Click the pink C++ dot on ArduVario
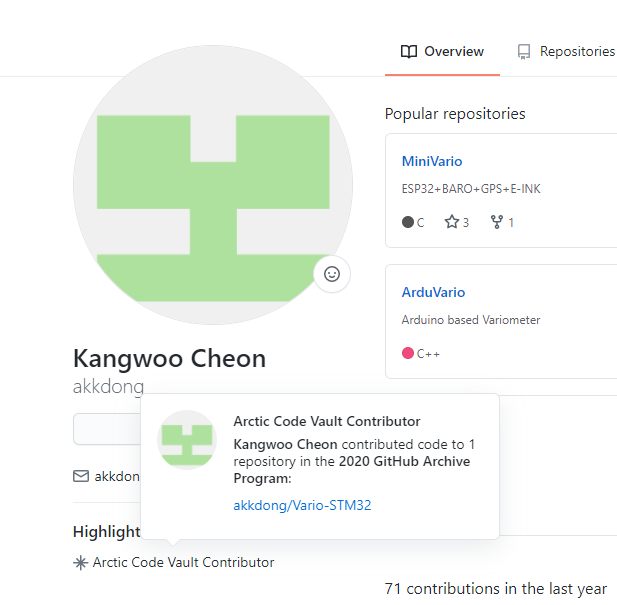This screenshot has width=617, height=605. [x=408, y=353]
